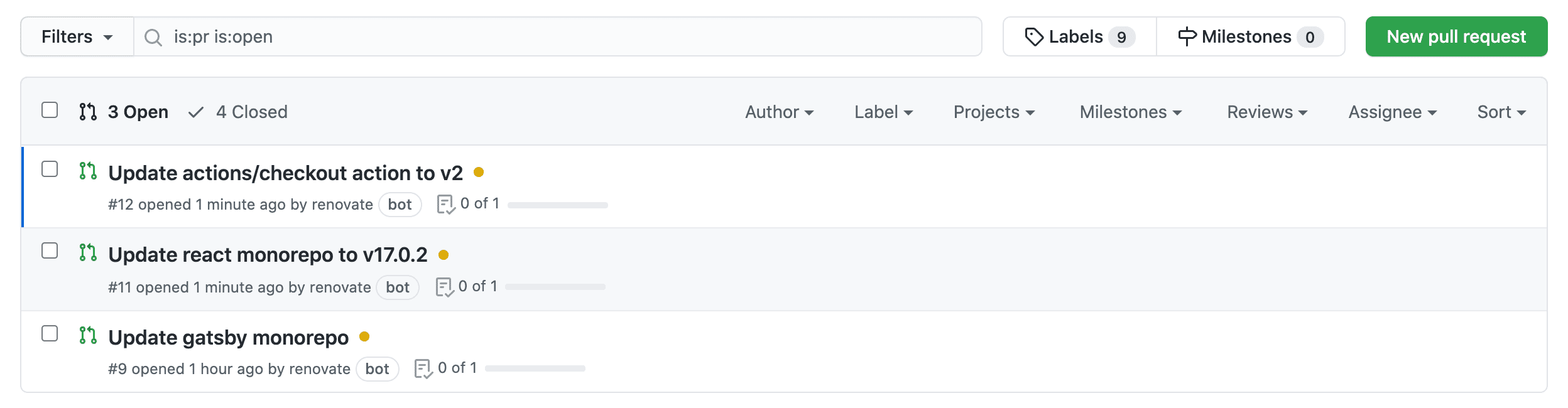Click pending status dot on actions/checkout PR
The height and width of the screenshot is (408, 1568).
(x=479, y=172)
